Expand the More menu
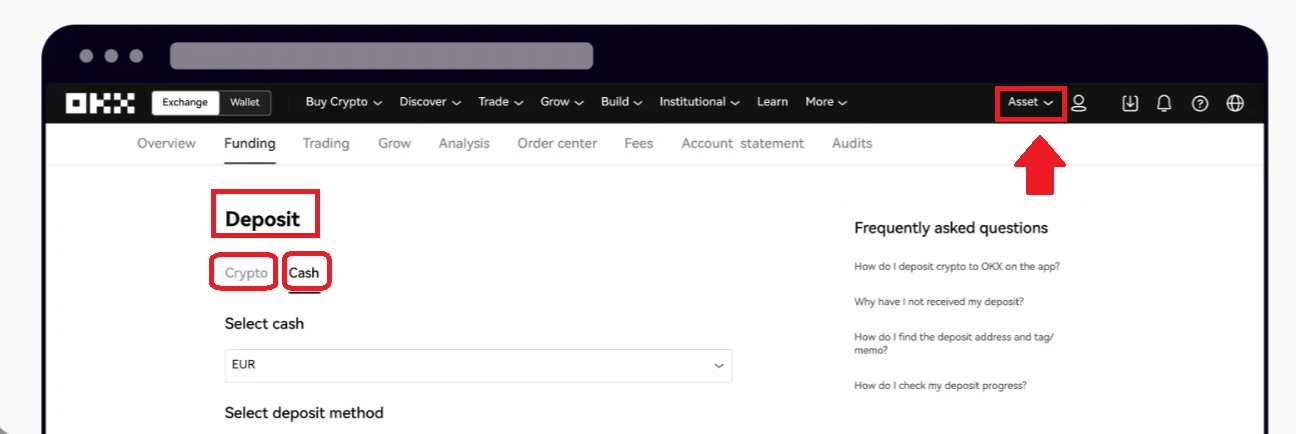Viewport: 1296px width, 434px height. (x=827, y=102)
